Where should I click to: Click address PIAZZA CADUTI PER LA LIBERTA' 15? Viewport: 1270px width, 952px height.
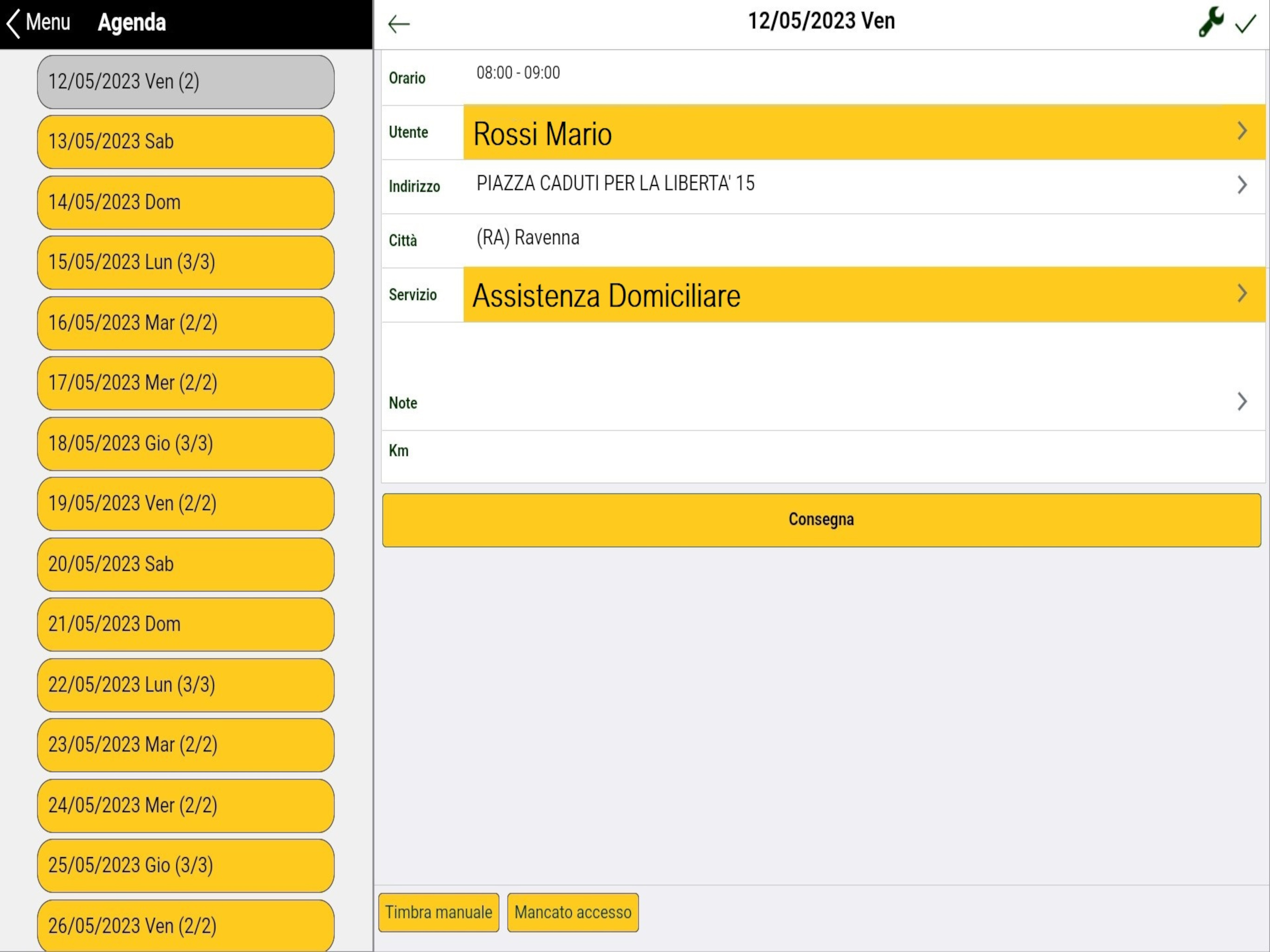click(615, 183)
